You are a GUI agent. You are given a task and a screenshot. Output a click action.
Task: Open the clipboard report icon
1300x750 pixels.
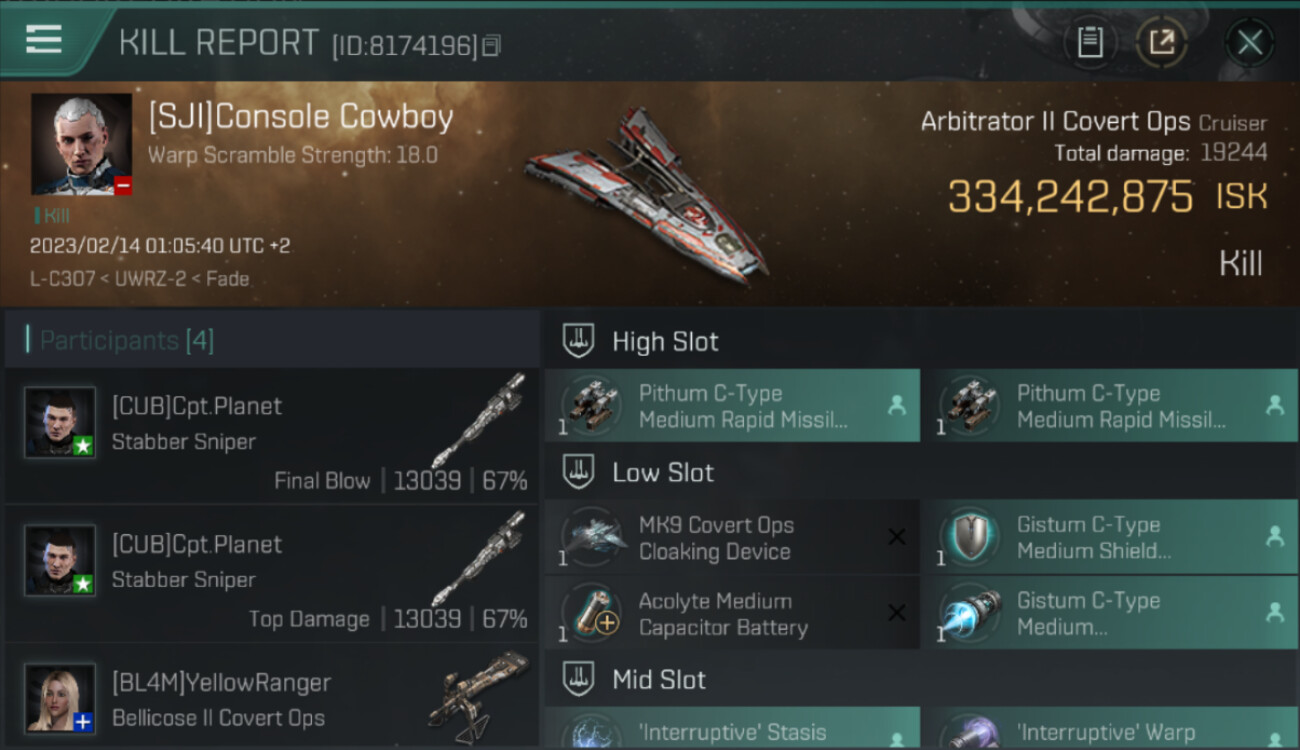click(x=1090, y=43)
